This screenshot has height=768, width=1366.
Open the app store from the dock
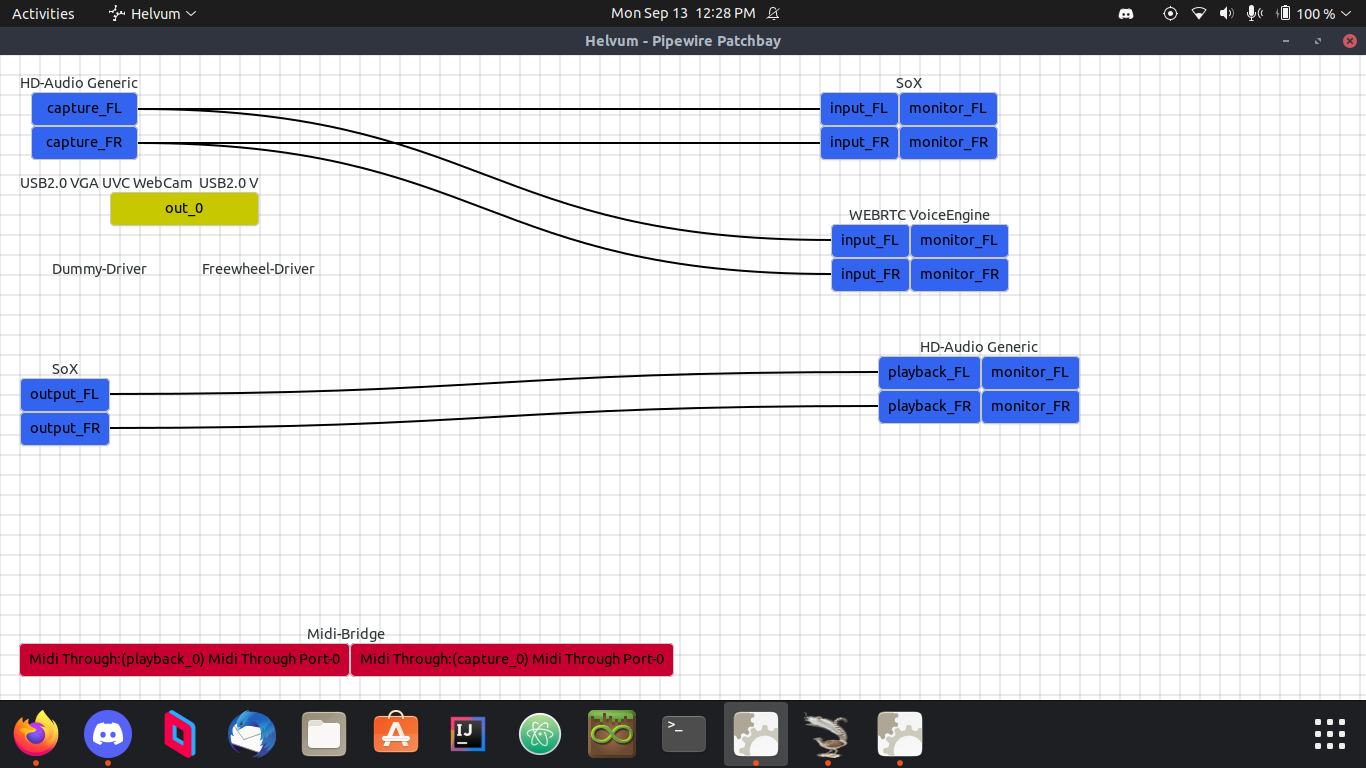(x=395, y=733)
